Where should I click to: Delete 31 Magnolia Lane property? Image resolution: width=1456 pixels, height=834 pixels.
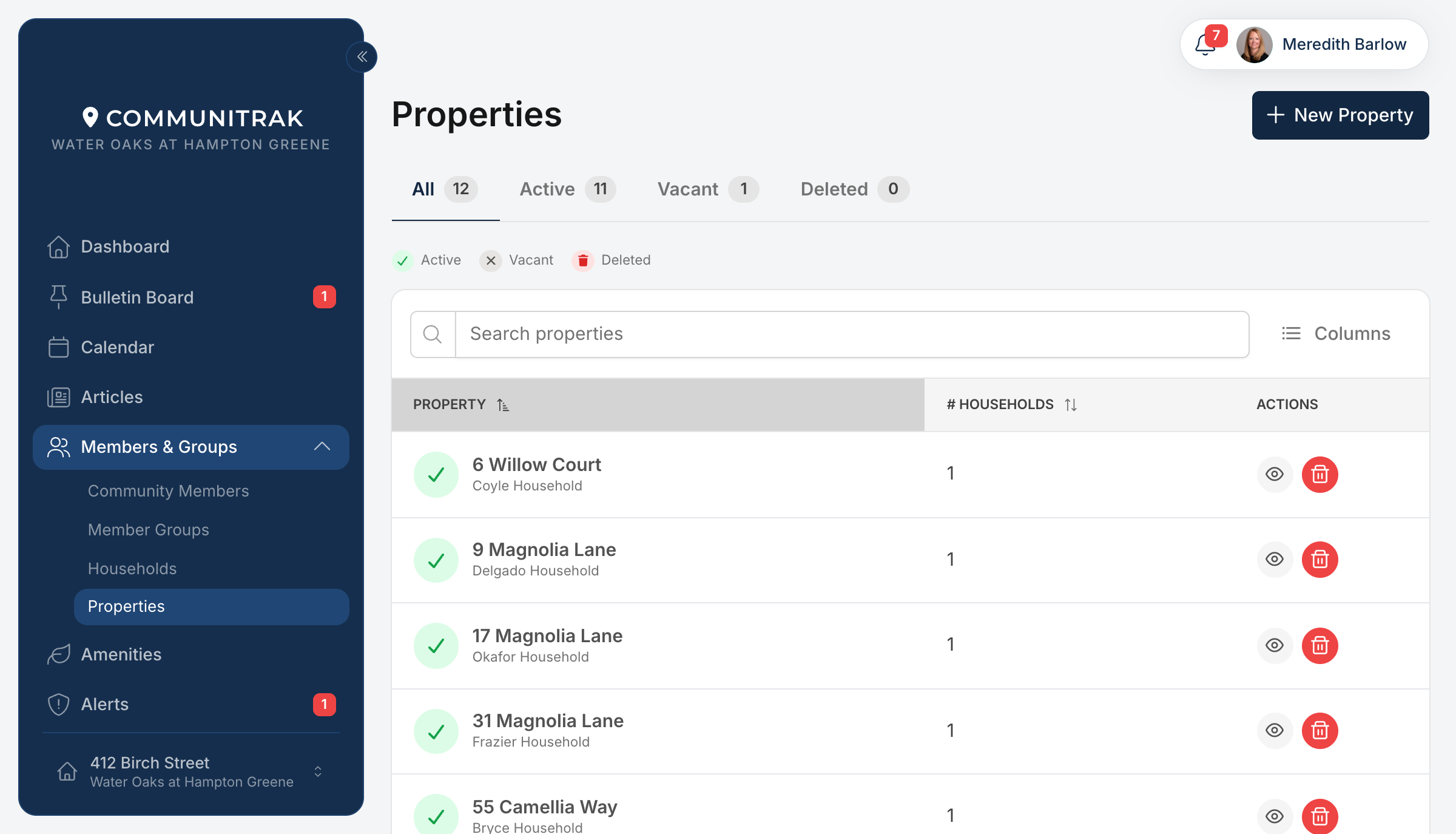1320,730
